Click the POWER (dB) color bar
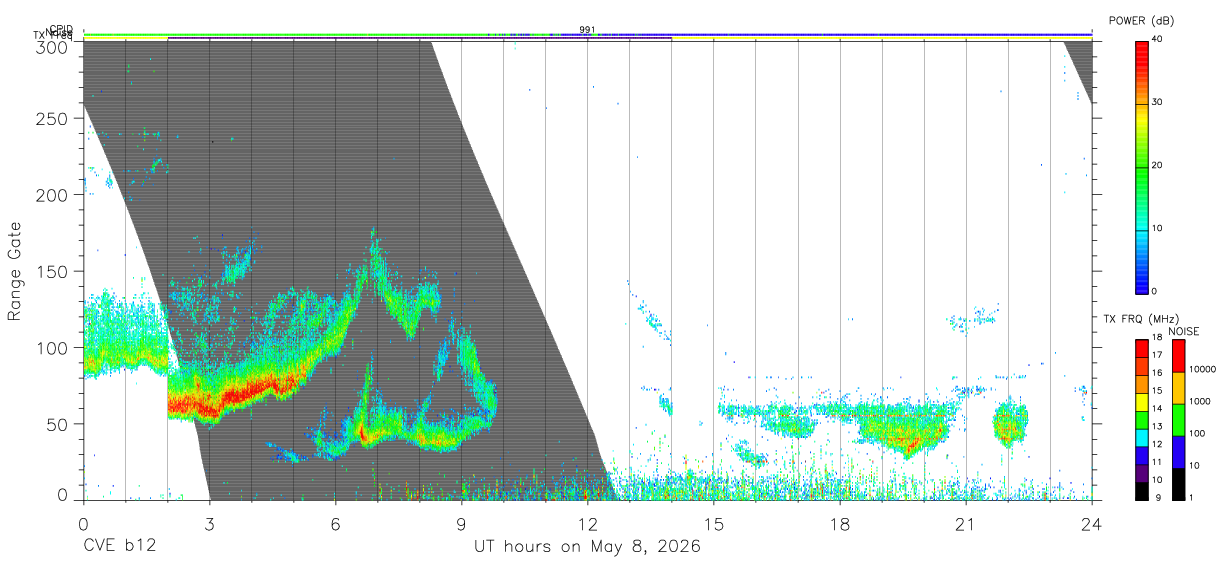The height and width of the screenshot is (567, 1228). [1142, 166]
